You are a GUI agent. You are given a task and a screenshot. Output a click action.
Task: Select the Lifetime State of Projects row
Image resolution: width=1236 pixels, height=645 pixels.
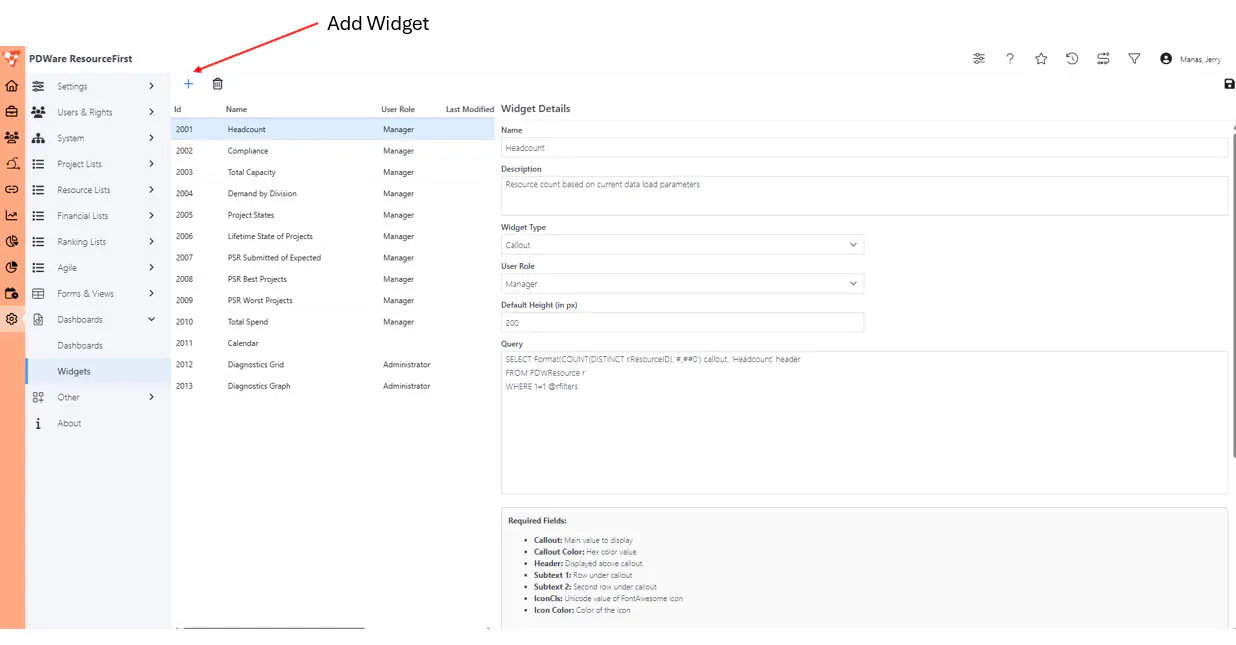(x=332, y=236)
